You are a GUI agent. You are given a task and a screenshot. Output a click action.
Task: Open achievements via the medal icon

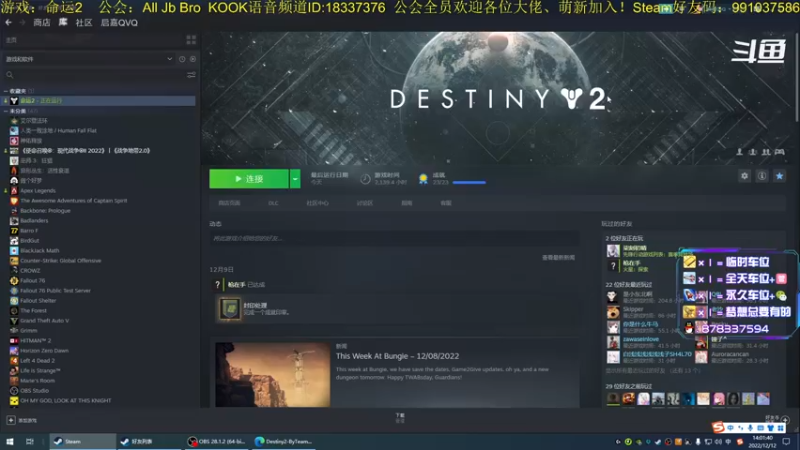(423, 179)
